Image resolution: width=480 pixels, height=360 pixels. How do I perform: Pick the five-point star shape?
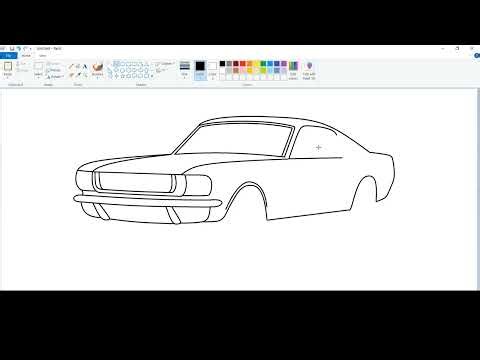[x=122, y=76]
